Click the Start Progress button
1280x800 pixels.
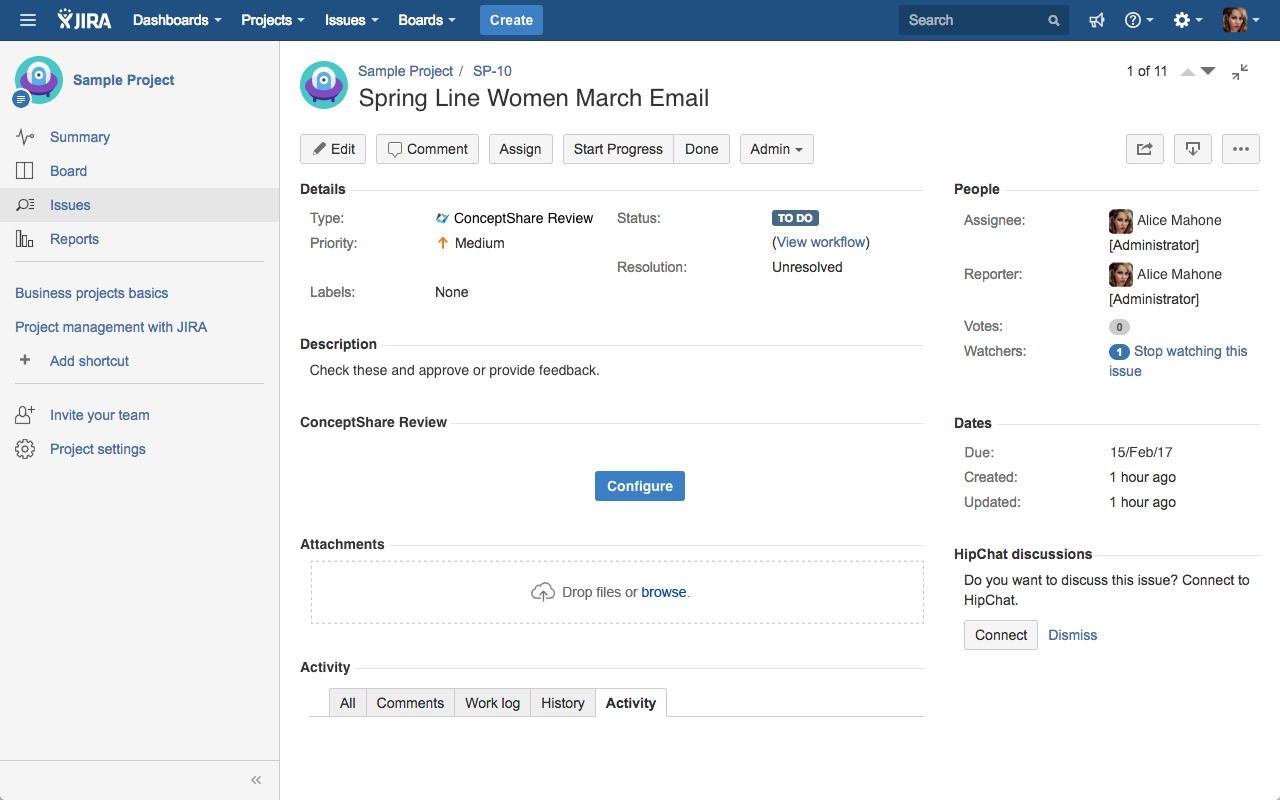click(618, 149)
